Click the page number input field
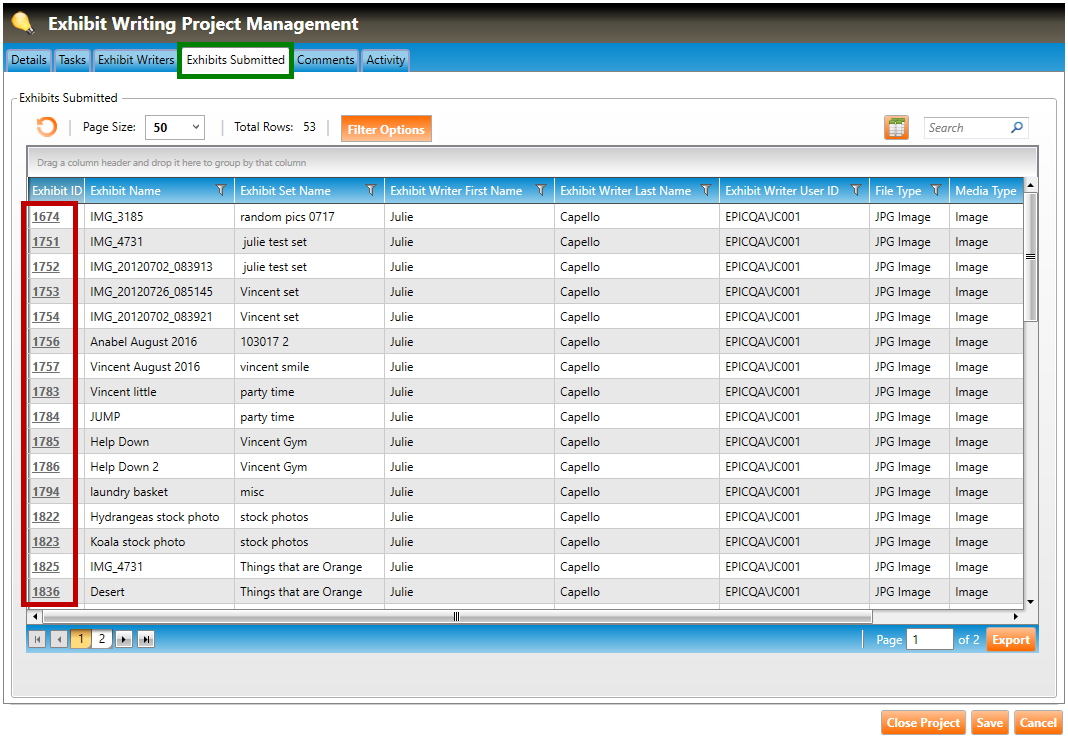This screenshot has width=1068, height=740. click(x=929, y=640)
